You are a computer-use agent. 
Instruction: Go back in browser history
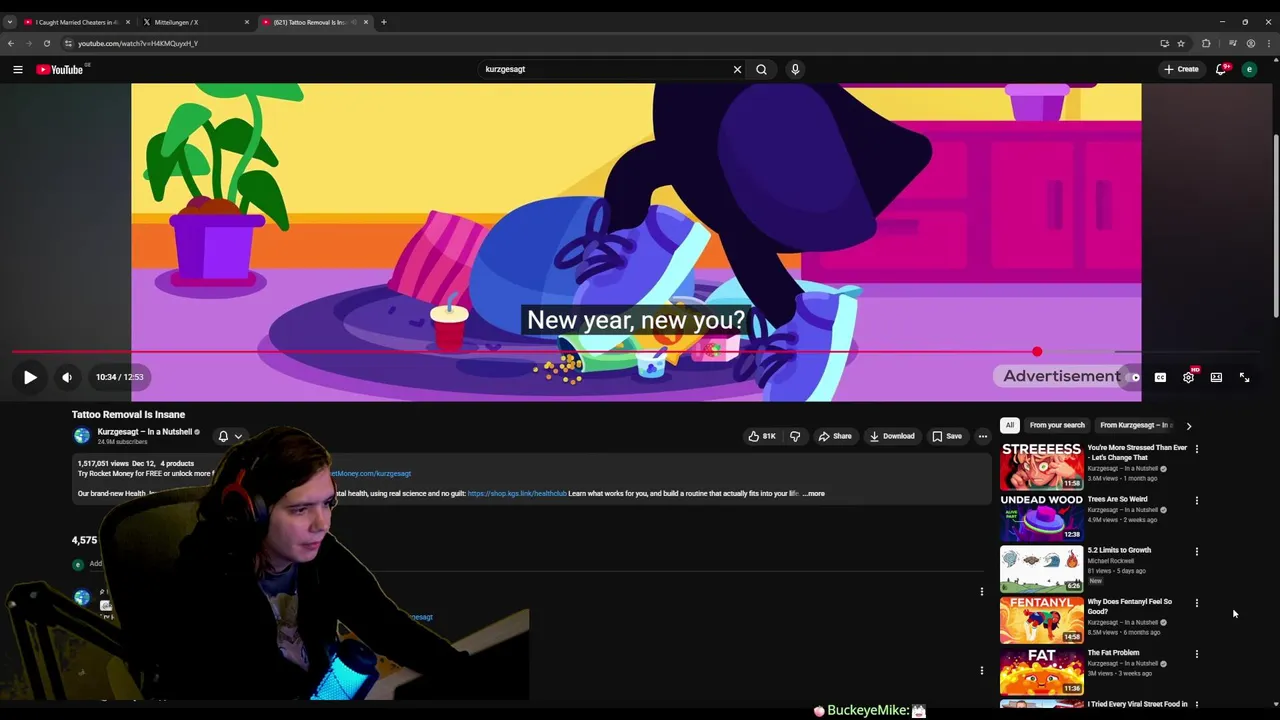click(x=11, y=43)
